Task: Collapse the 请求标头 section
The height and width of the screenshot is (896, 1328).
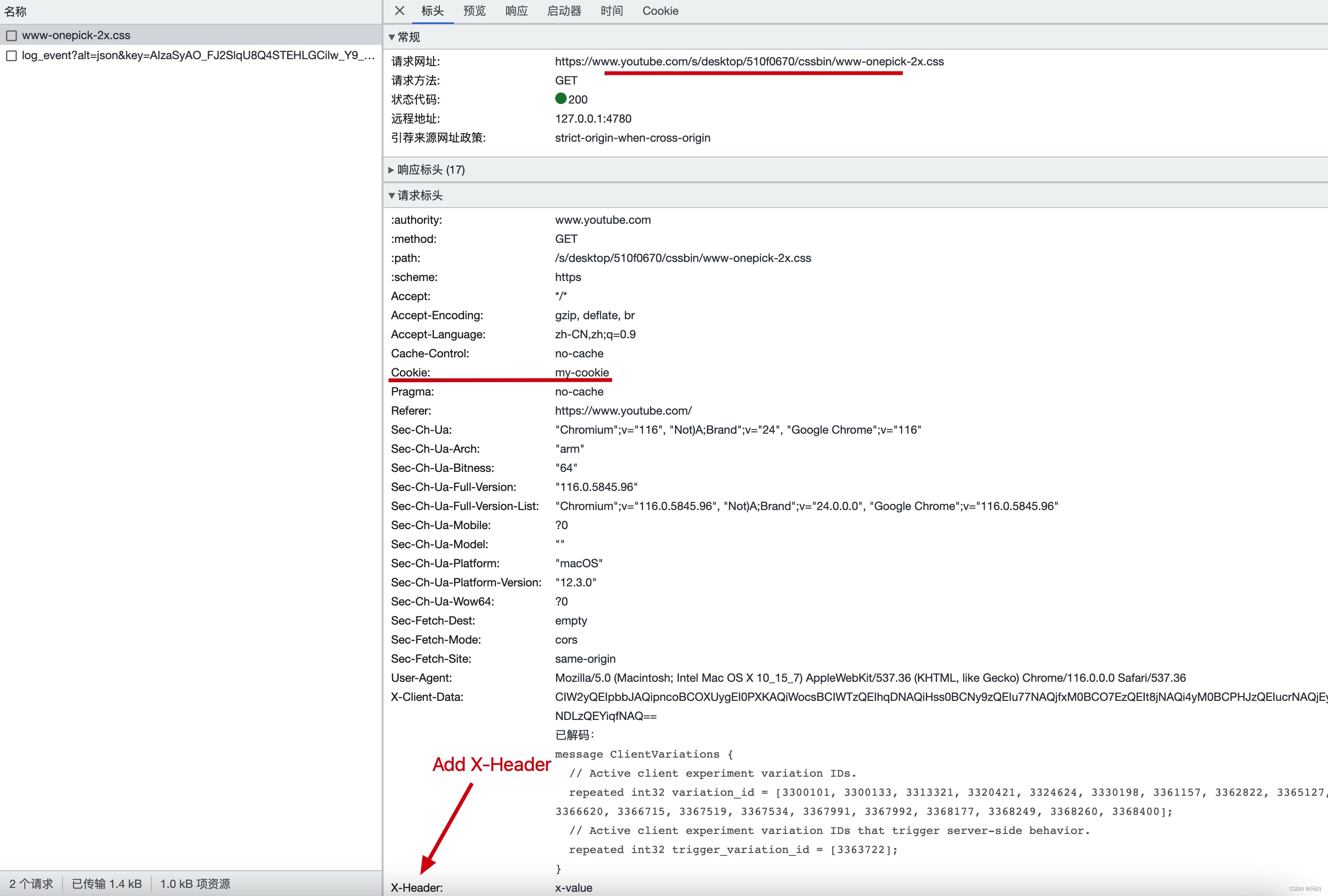Action: (x=391, y=196)
